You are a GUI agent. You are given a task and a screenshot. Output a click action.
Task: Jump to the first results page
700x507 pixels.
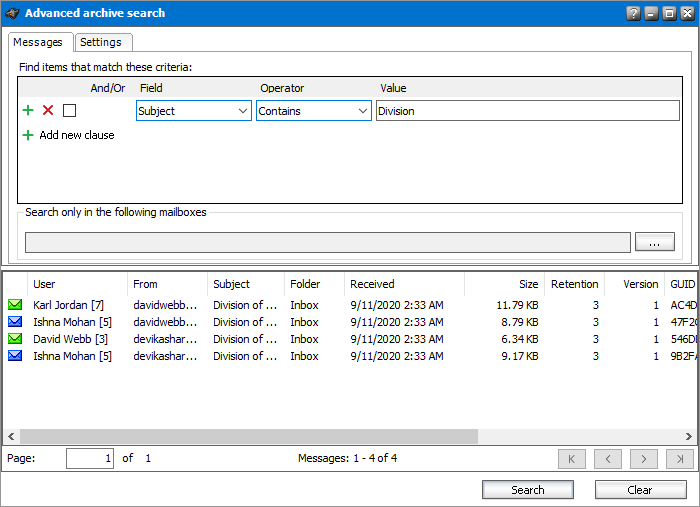[571, 459]
